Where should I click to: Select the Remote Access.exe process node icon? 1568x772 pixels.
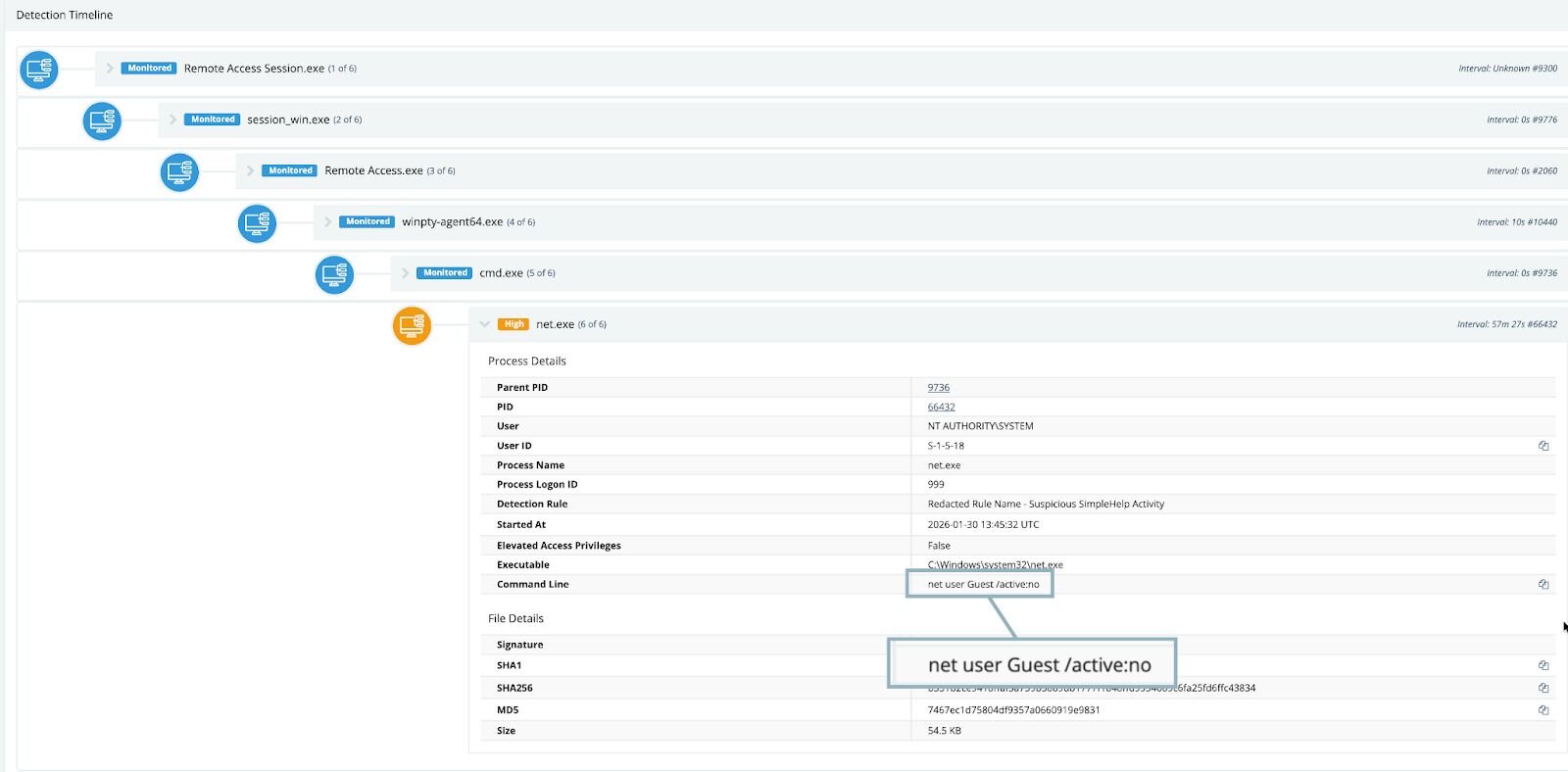click(179, 172)
